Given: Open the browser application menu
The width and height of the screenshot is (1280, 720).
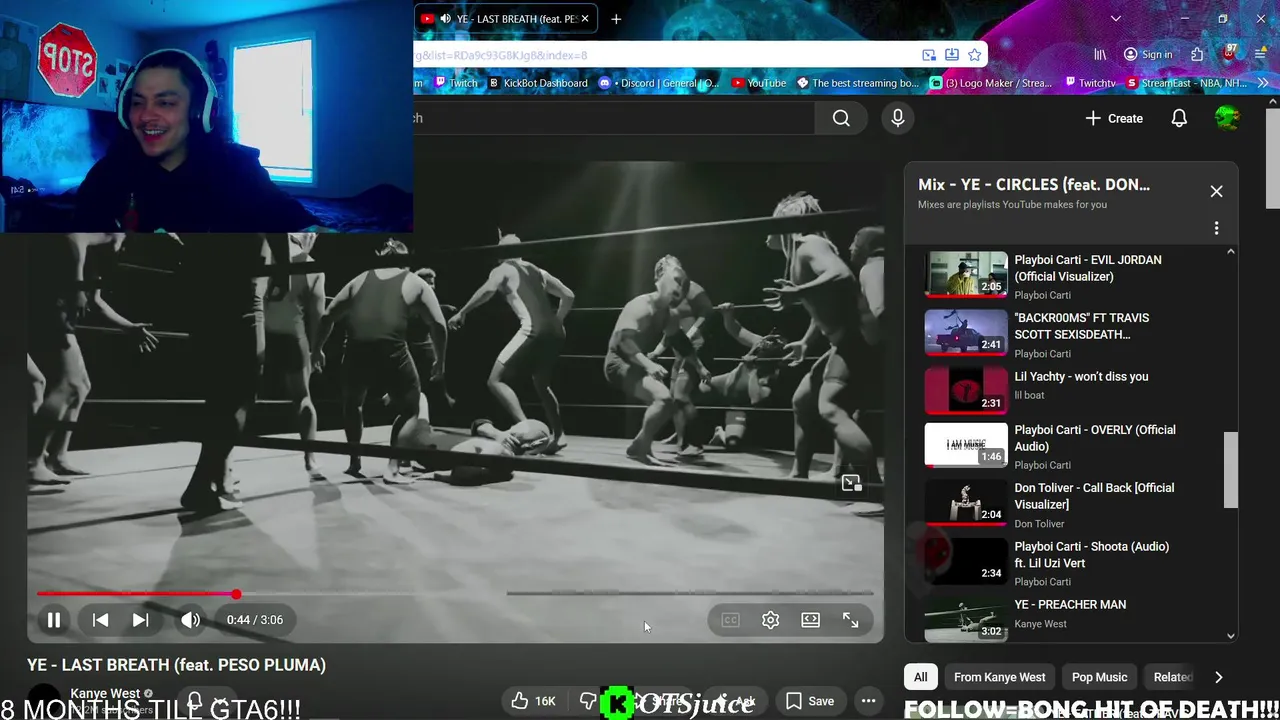Looking at the screenshot, I should click(x=1261, y=55).
